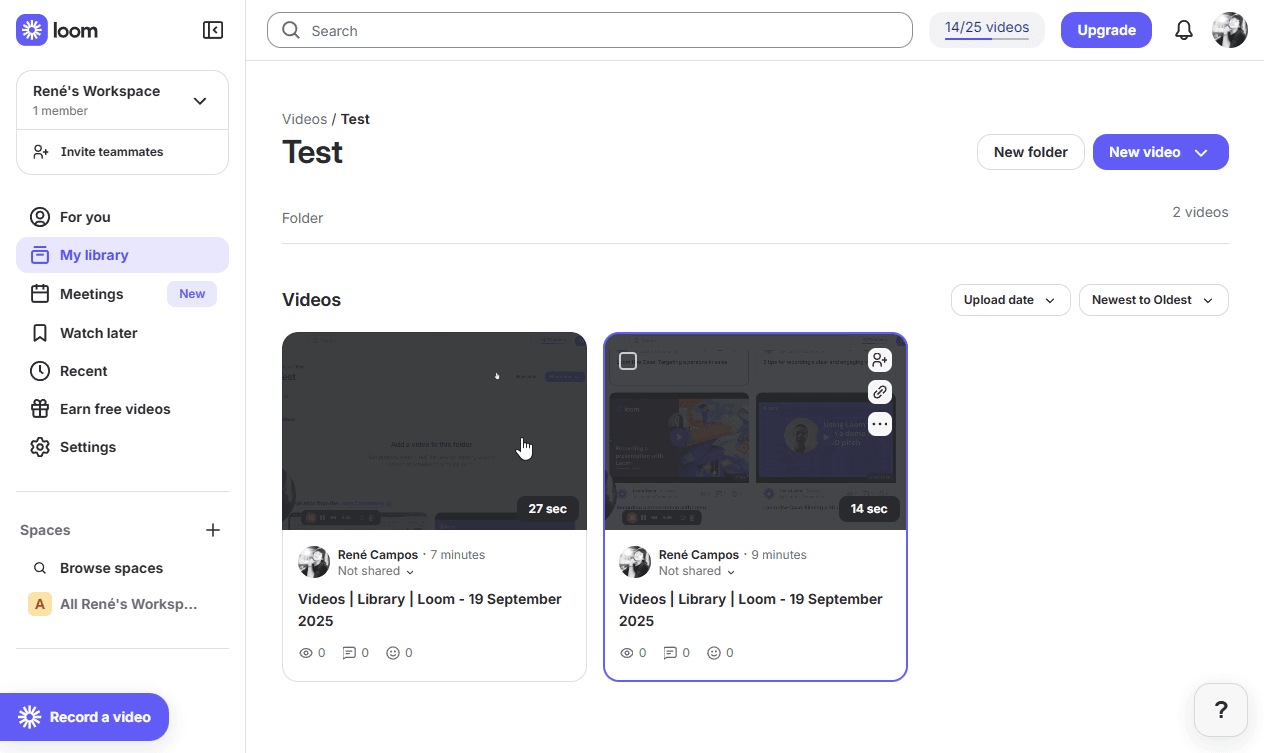Click the user profile avatar
The width and height of the screenshot is (1264, 753).
coord(1230,30)
